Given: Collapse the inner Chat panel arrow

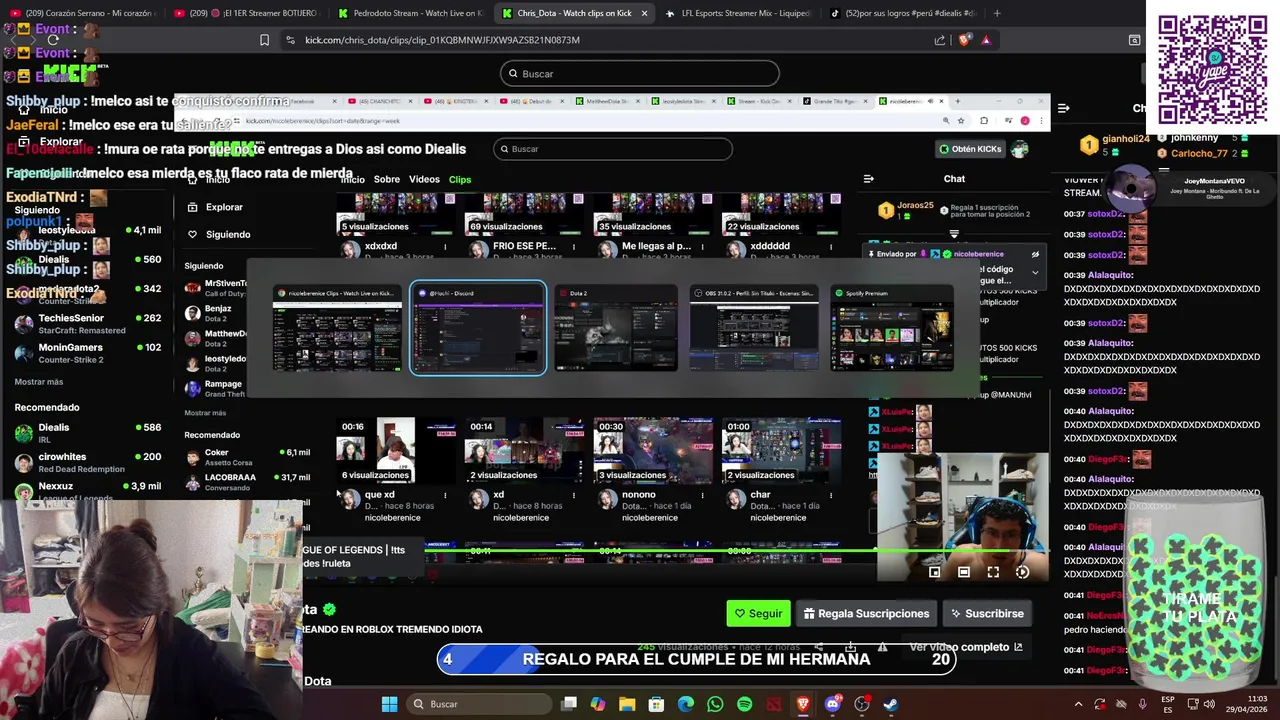Looking at the screenshot, I should (x=868, y=179).
